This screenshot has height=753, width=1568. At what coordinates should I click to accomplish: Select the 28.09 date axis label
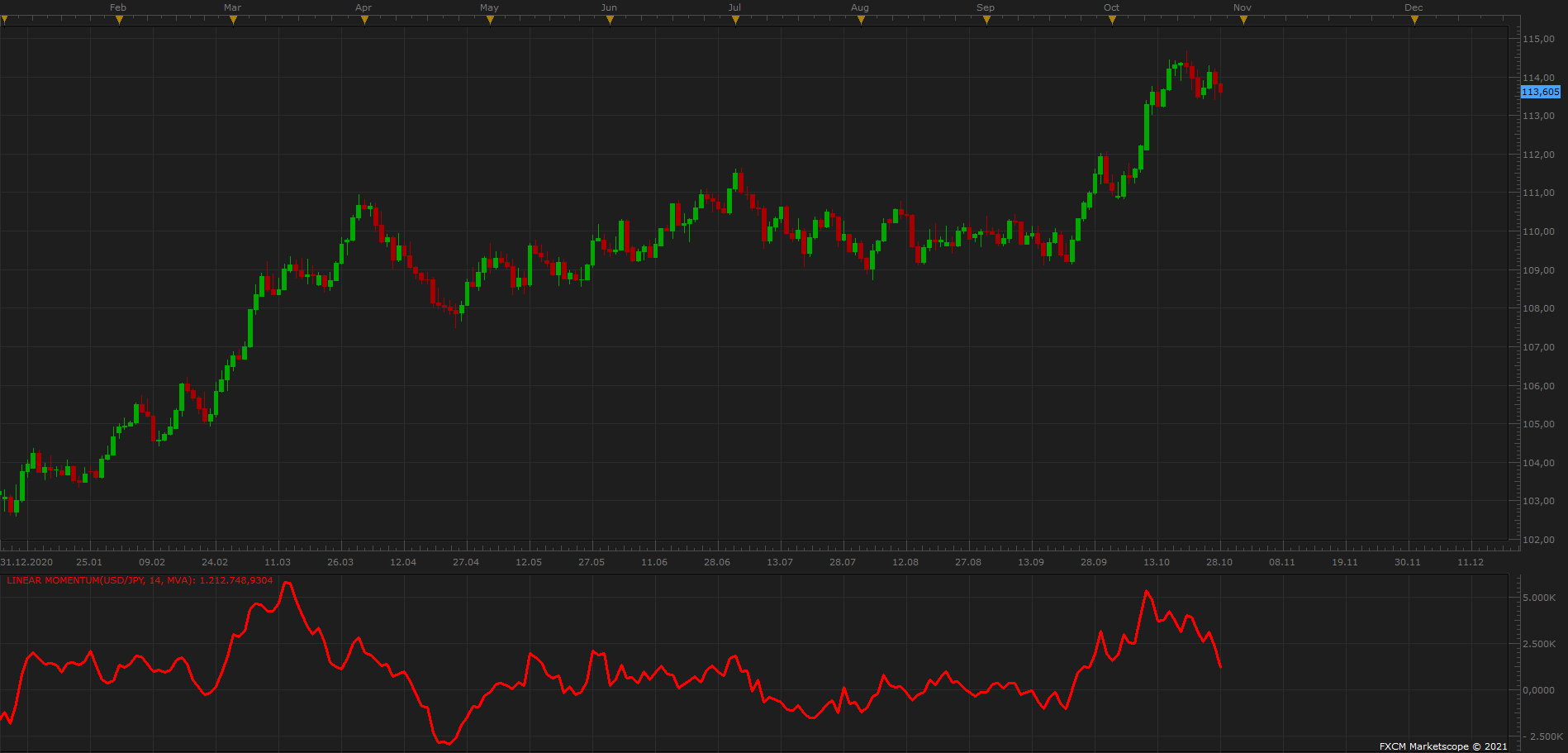tap(1094, 562)
